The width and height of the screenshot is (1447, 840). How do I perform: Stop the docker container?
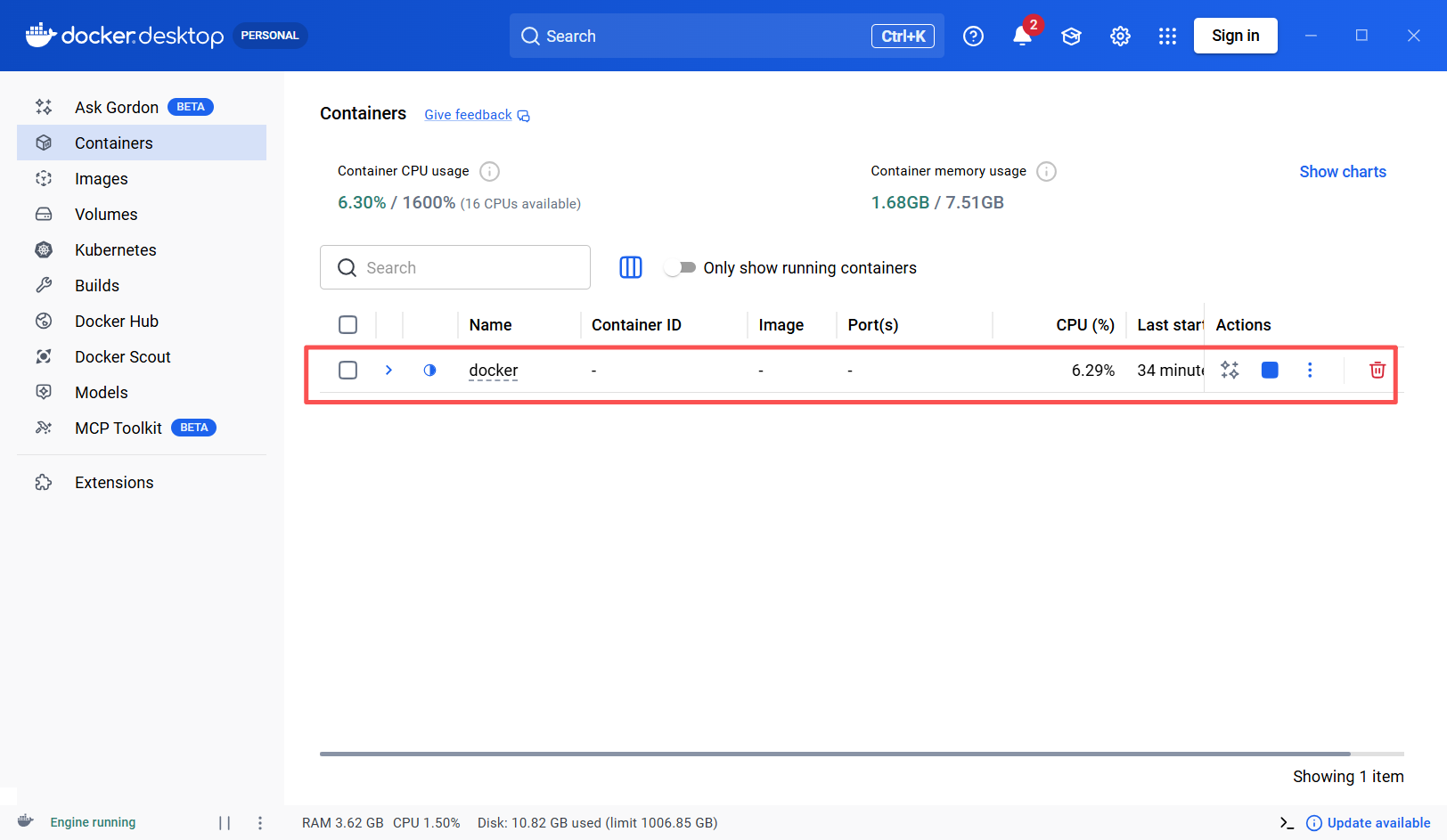coord(1270,370)
